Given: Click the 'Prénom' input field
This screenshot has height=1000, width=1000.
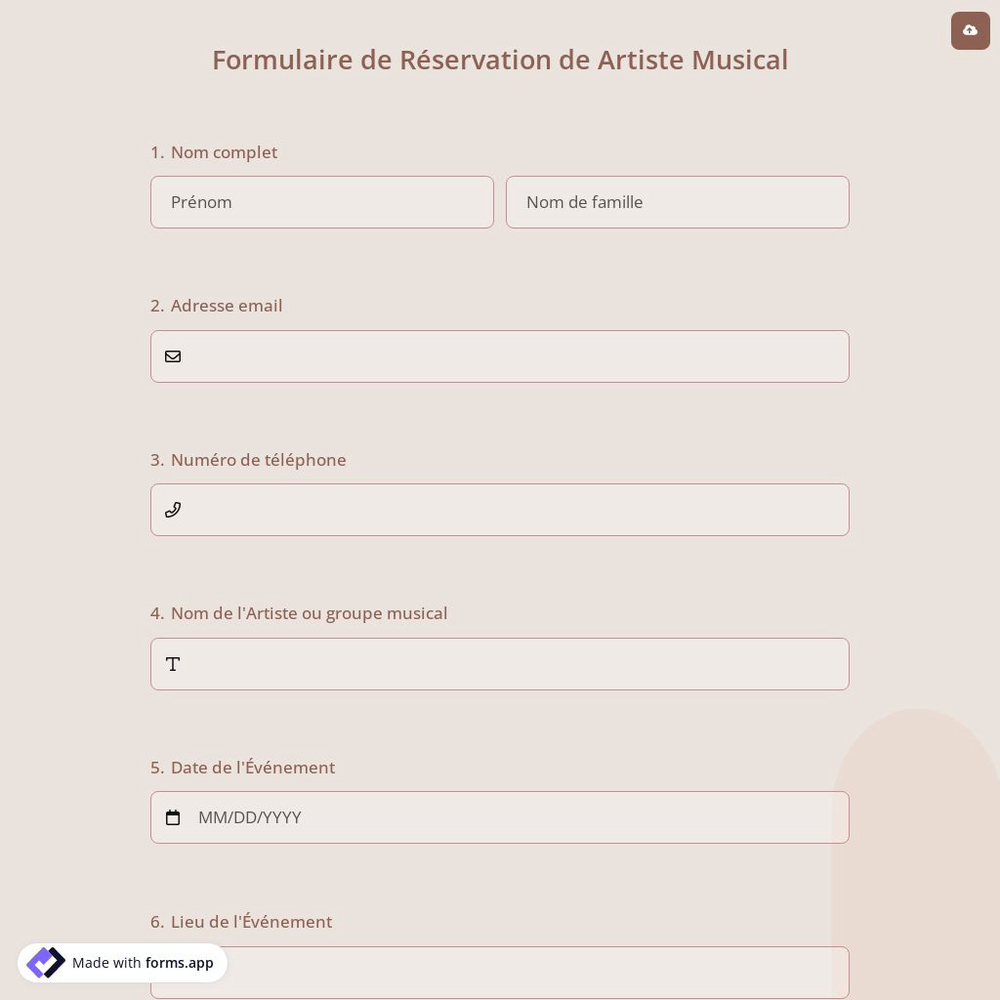Looking at the screenshot, I should [x=322, y=202].
